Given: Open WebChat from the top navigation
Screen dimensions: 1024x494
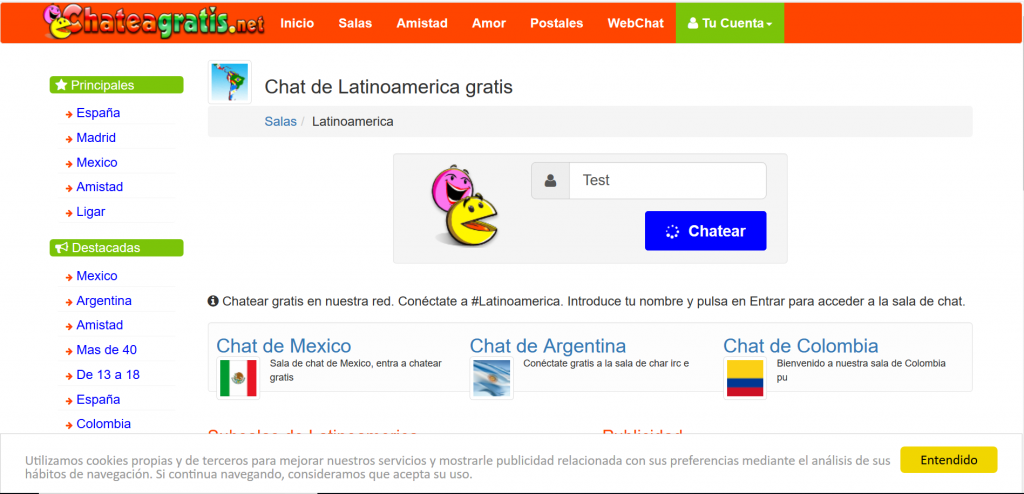Looking at the screenshot, I should tap(635, 23).
